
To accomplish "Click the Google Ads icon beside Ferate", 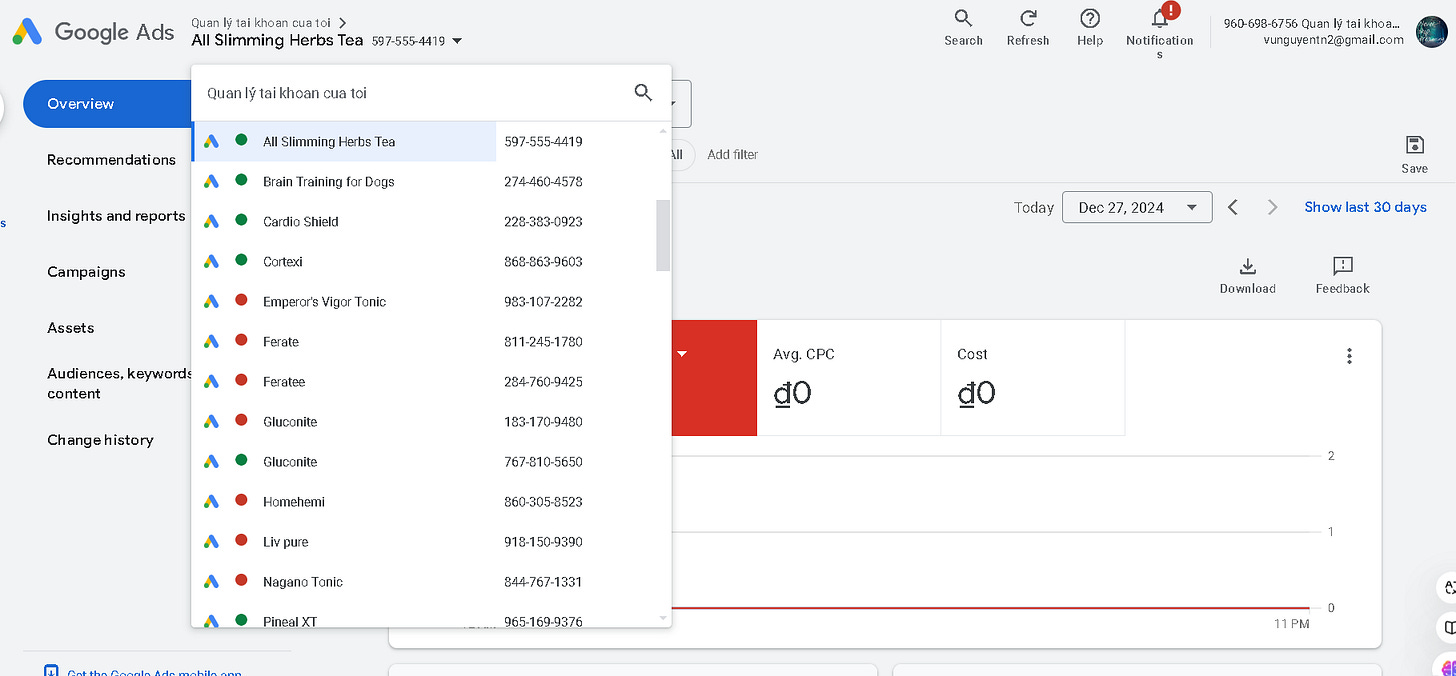I will click(211, 341).
